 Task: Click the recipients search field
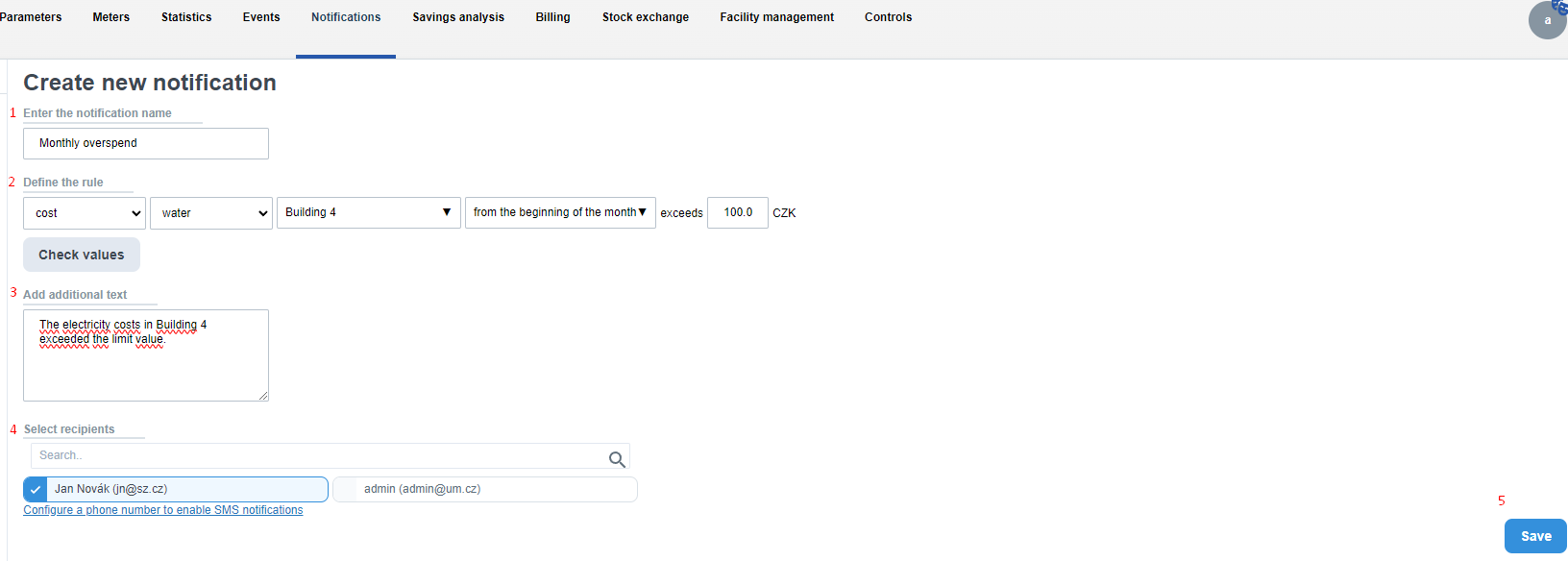pos(317,455)
